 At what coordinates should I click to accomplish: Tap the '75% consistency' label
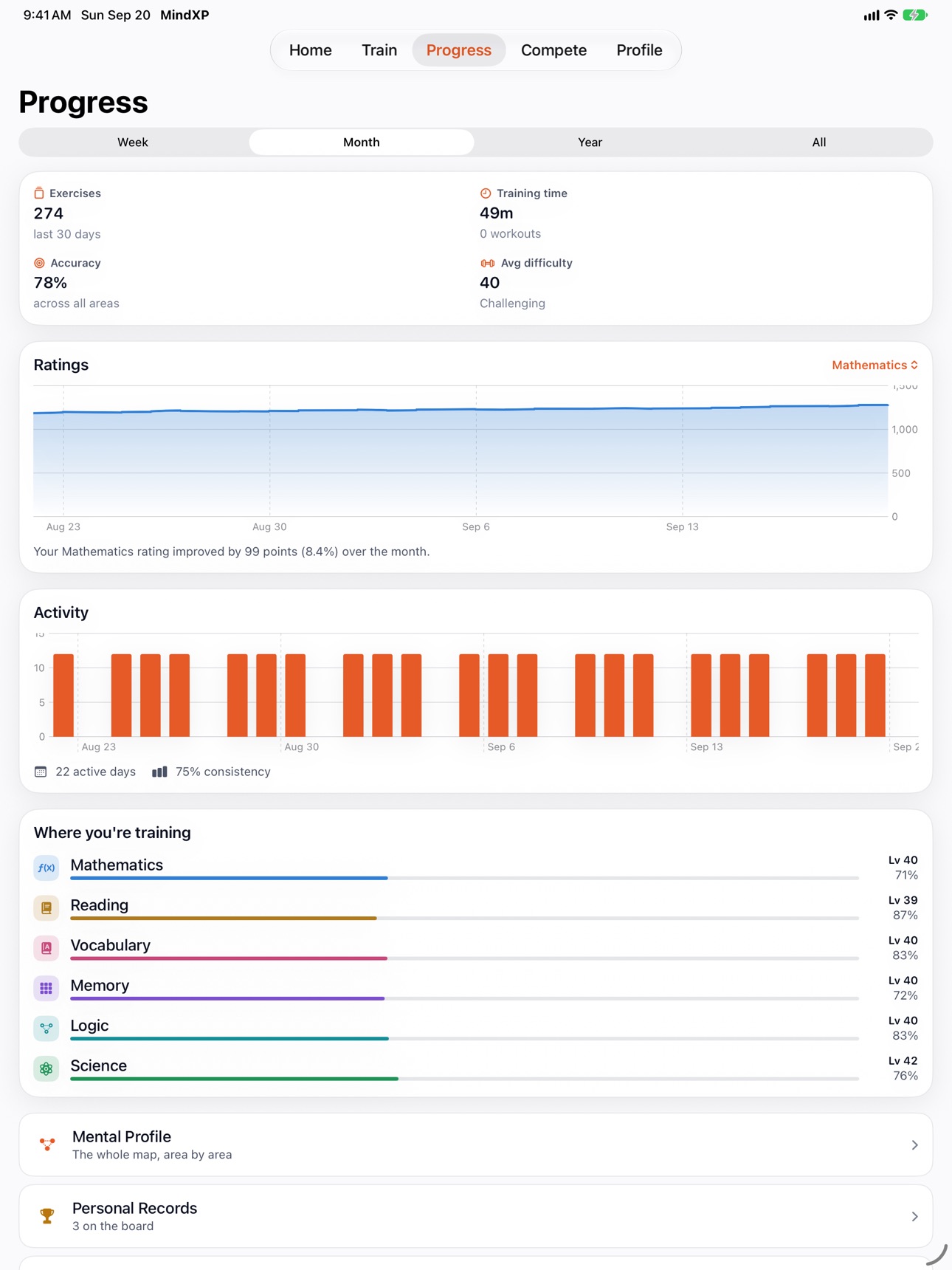(223, 772)
